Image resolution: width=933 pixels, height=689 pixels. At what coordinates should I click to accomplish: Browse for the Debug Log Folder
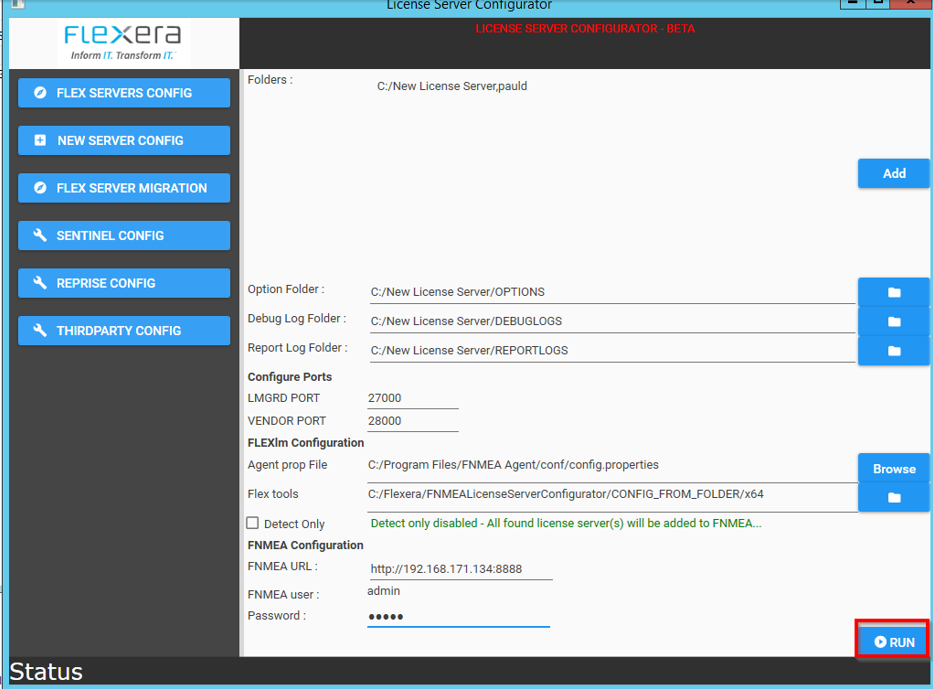pos(894,321)
